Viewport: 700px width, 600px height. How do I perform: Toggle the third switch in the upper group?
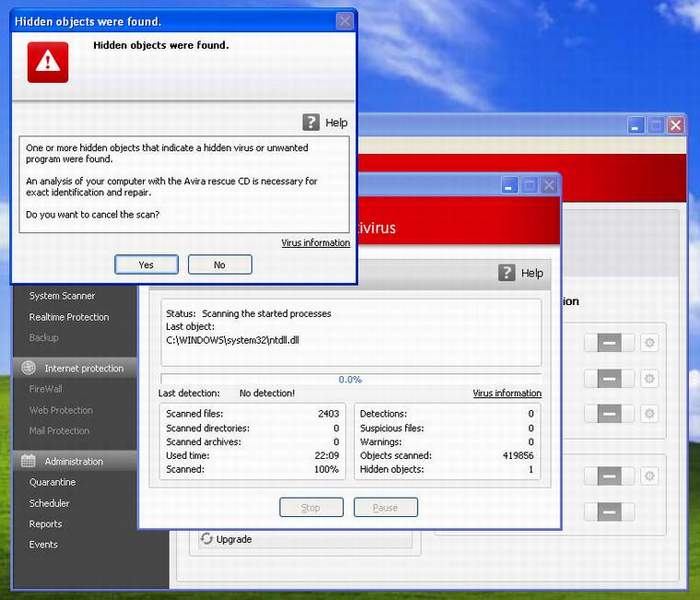pos(609,412)
